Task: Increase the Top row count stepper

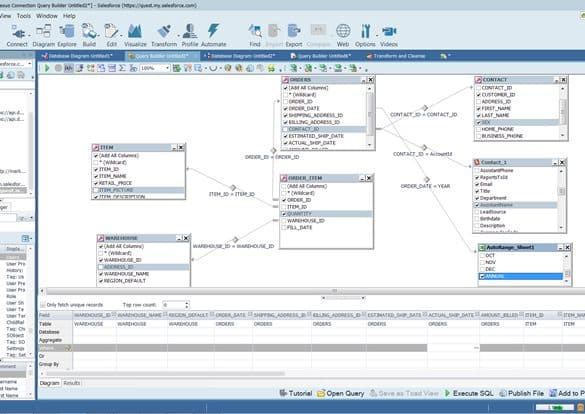Action: click(187, 303)
